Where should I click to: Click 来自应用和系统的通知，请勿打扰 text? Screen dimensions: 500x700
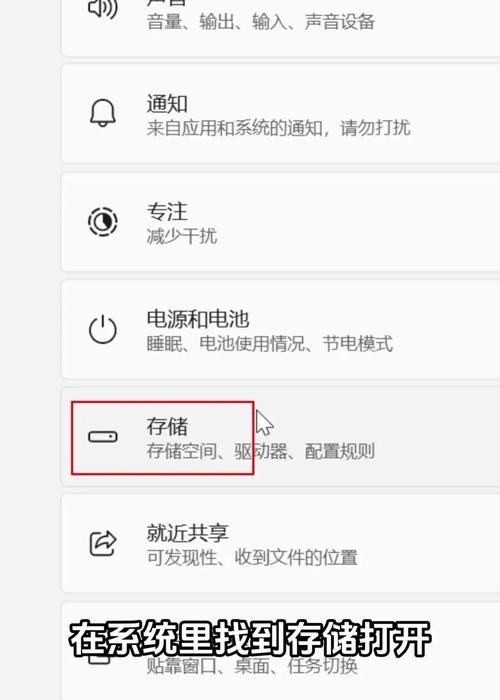pos(279,129)
